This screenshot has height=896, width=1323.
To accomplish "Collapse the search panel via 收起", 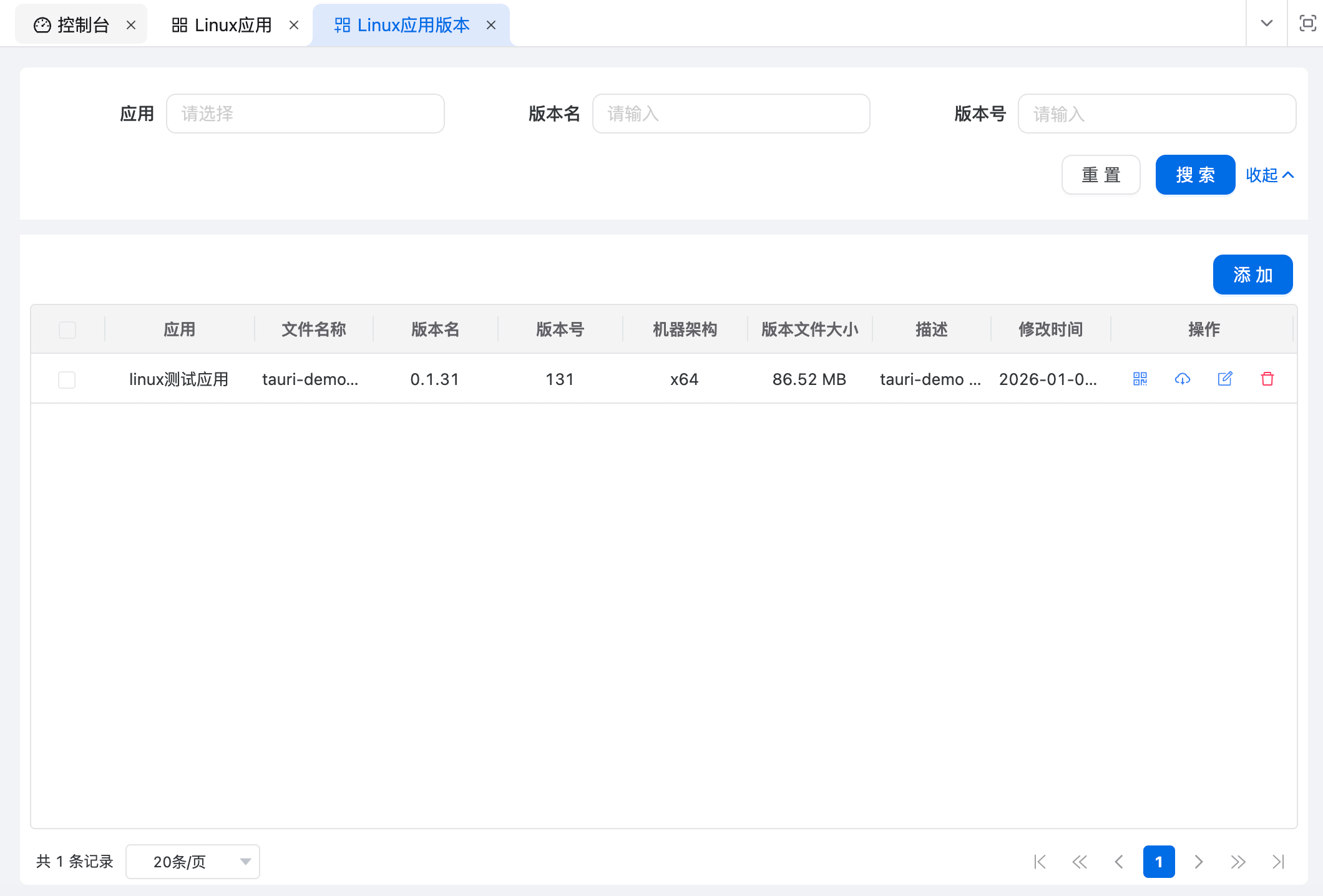I will click(1269, 175).
